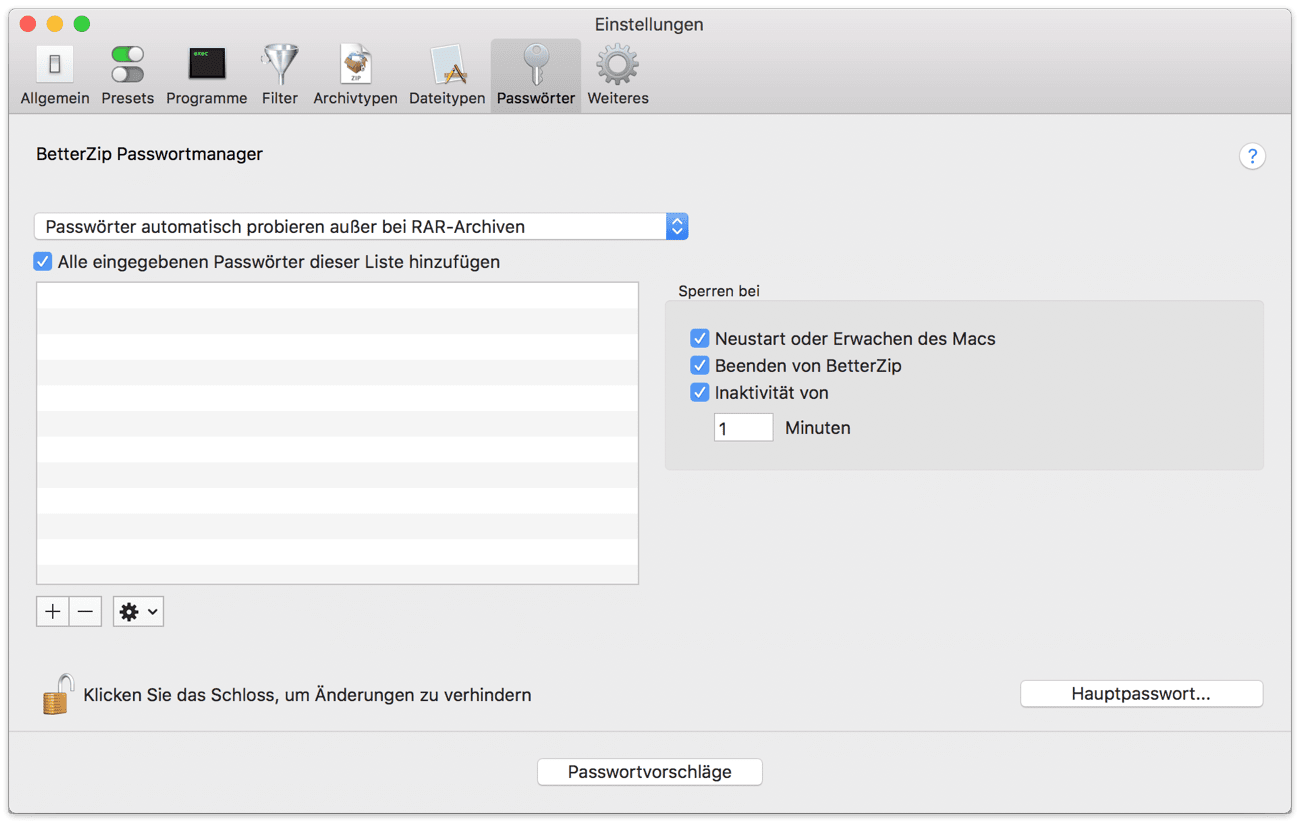Add a new password with plus button
Image resolution: width=1300 pixels, height=822 pixels.
53,612
